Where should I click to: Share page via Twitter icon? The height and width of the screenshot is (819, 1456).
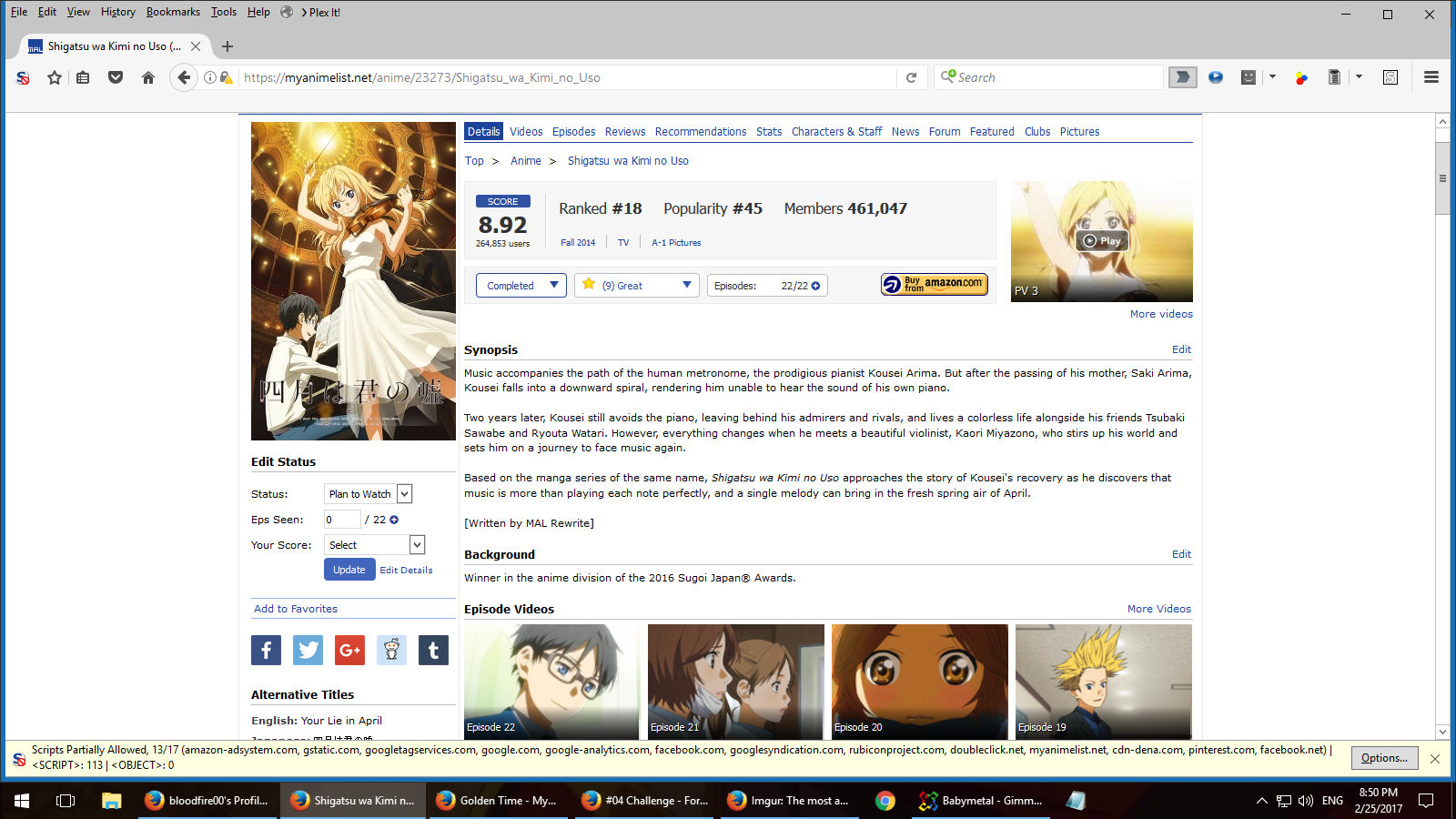(308, 650)
